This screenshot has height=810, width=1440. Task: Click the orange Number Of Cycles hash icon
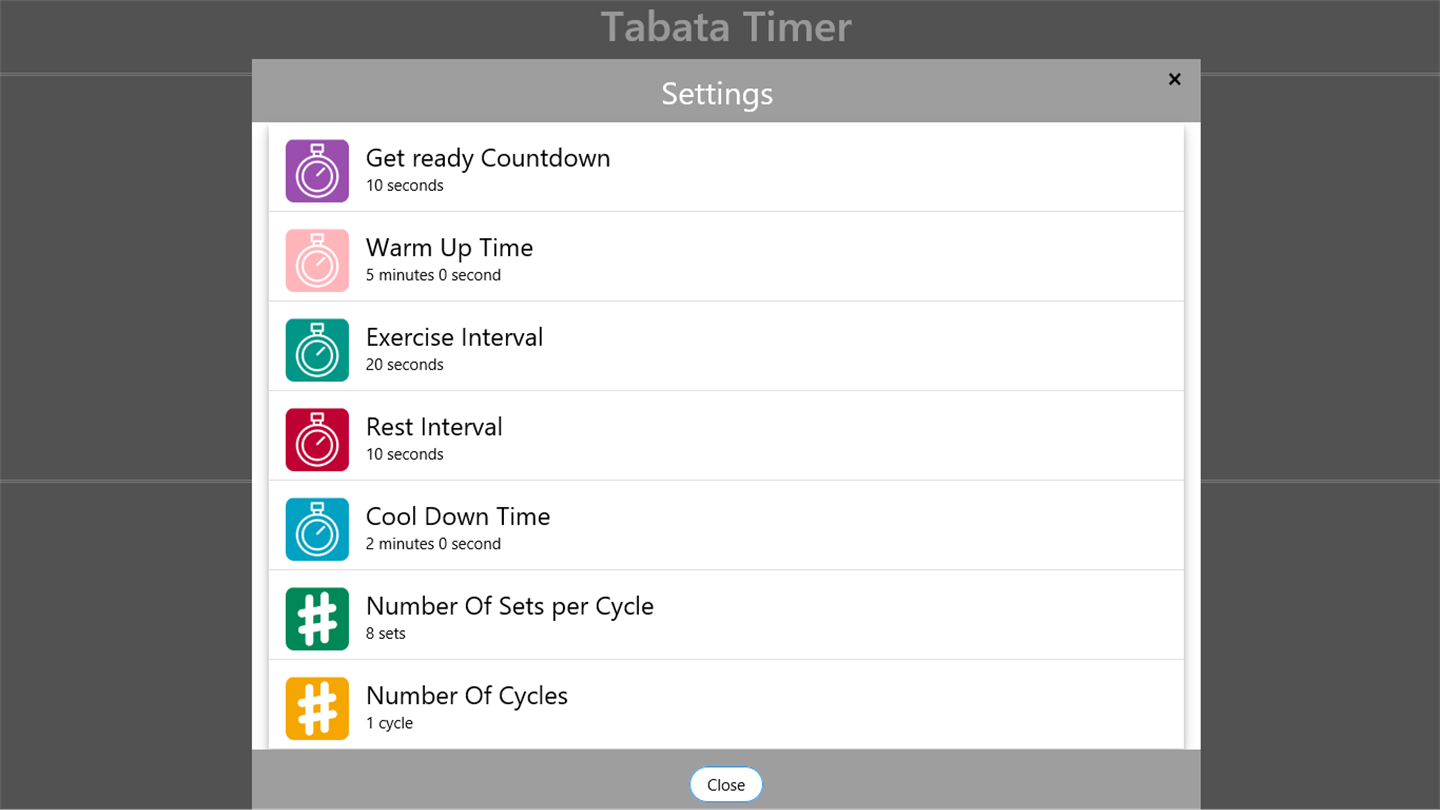tap(317, 708)
